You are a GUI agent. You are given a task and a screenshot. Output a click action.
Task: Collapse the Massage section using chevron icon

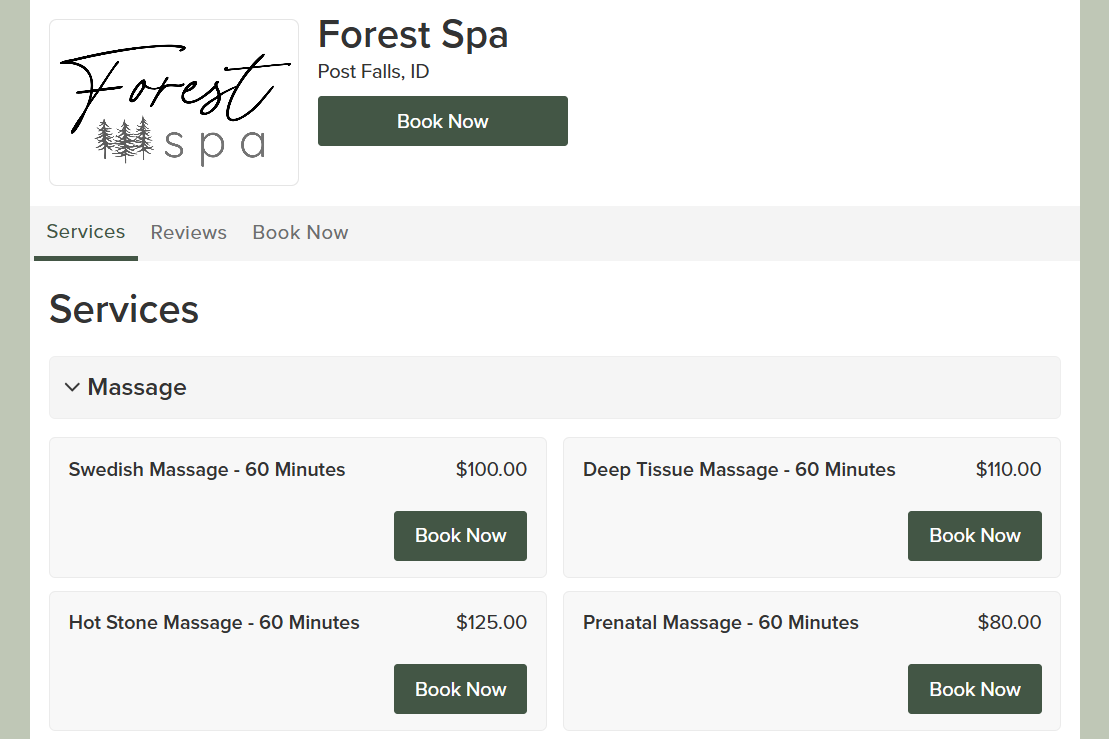[71, 388]
